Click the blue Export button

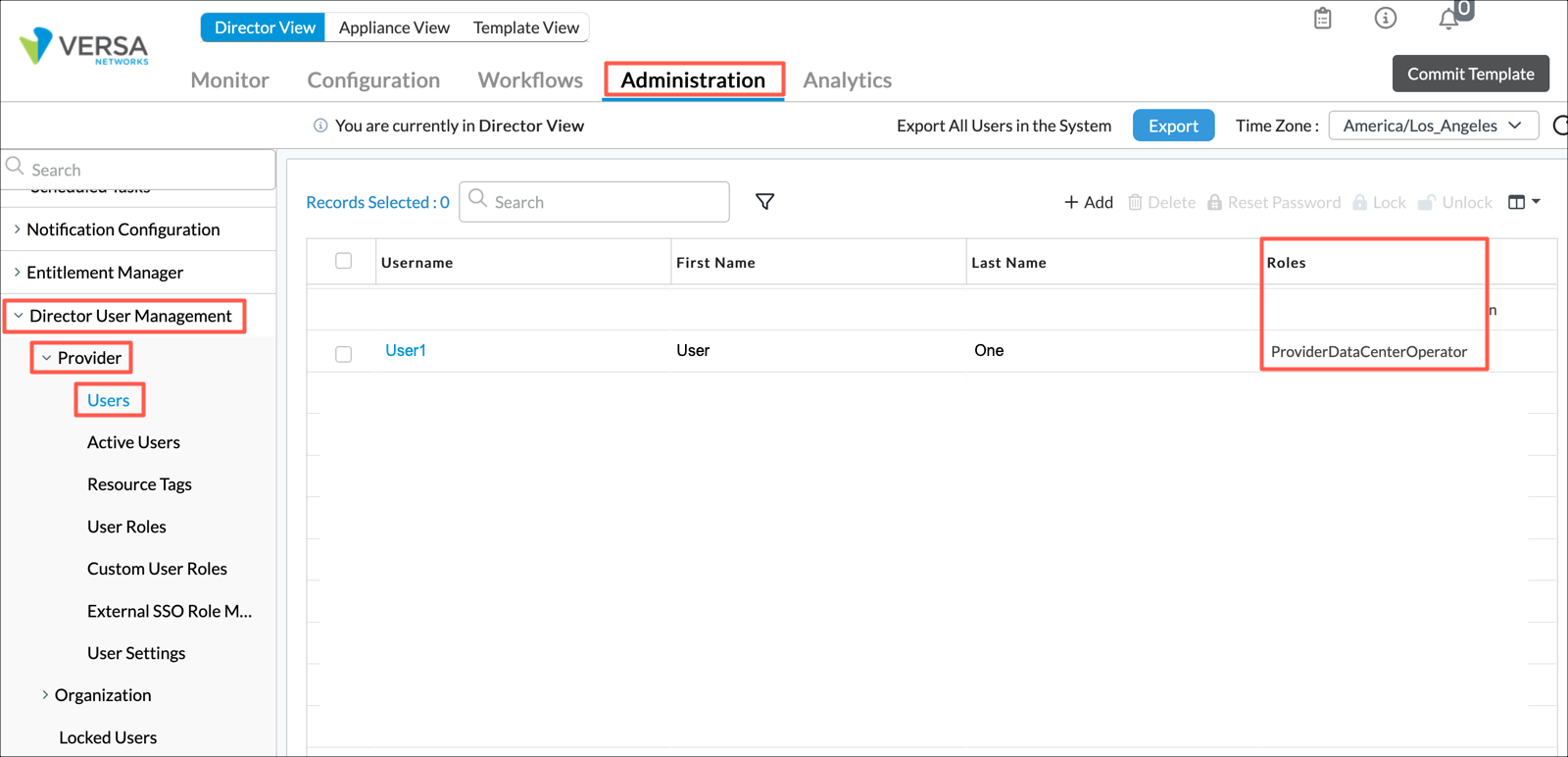click(x=1173, y=126)
